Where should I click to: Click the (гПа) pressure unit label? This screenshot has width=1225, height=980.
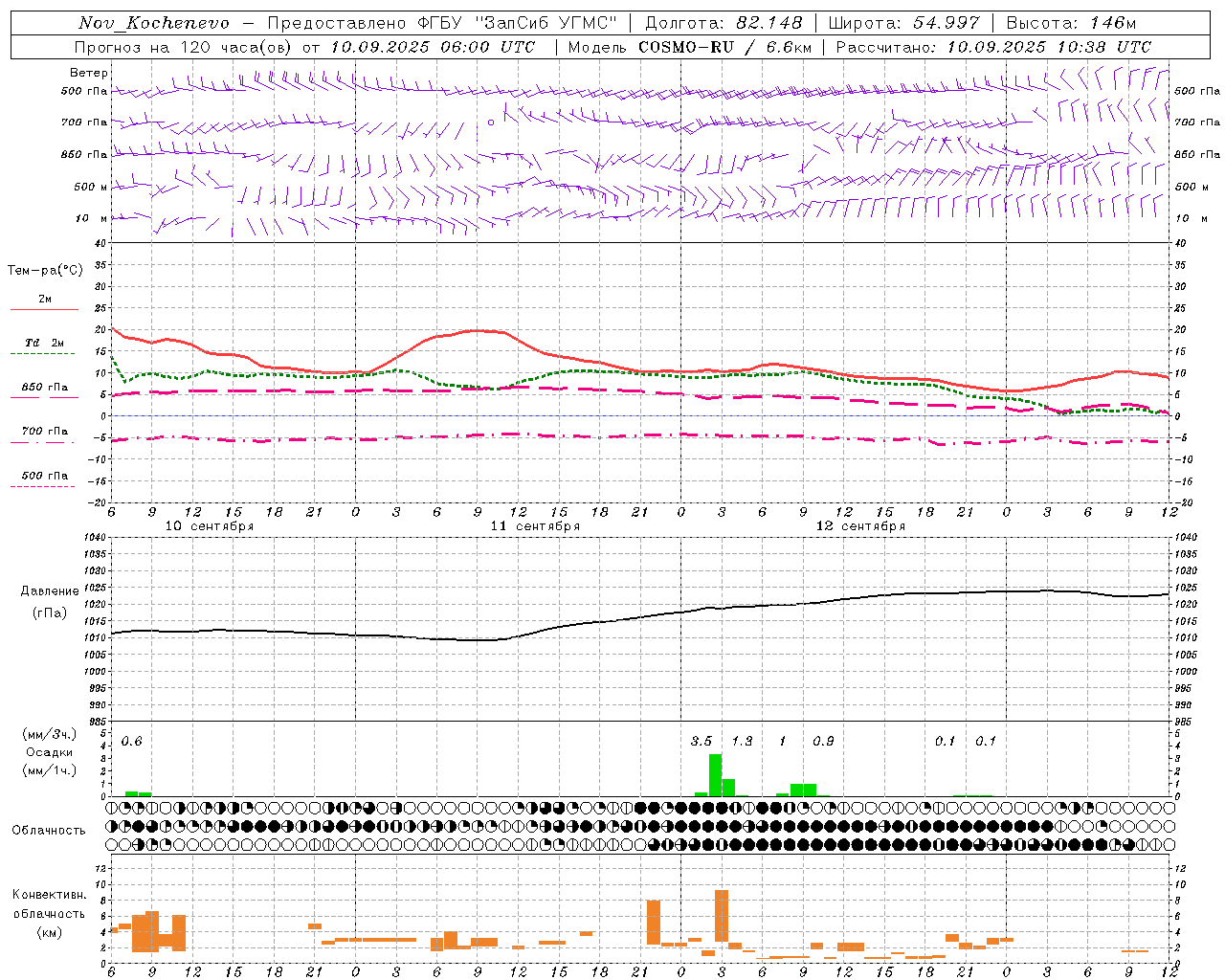(49, 613)
